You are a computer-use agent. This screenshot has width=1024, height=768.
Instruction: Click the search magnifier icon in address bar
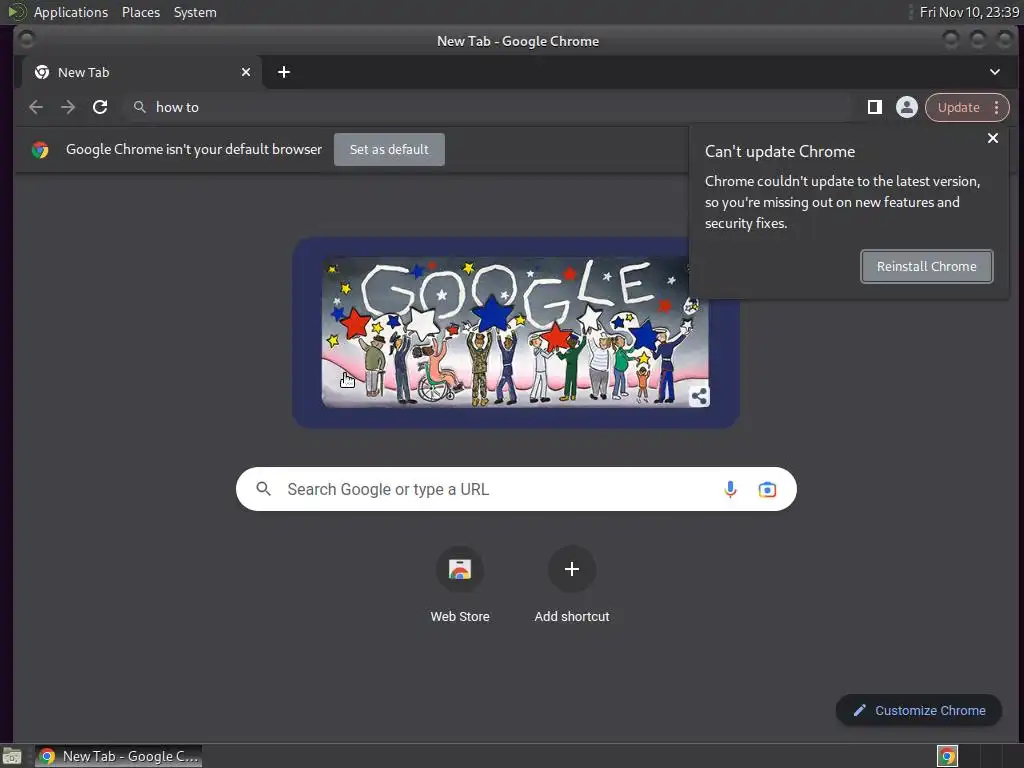(x=139, y=107)
